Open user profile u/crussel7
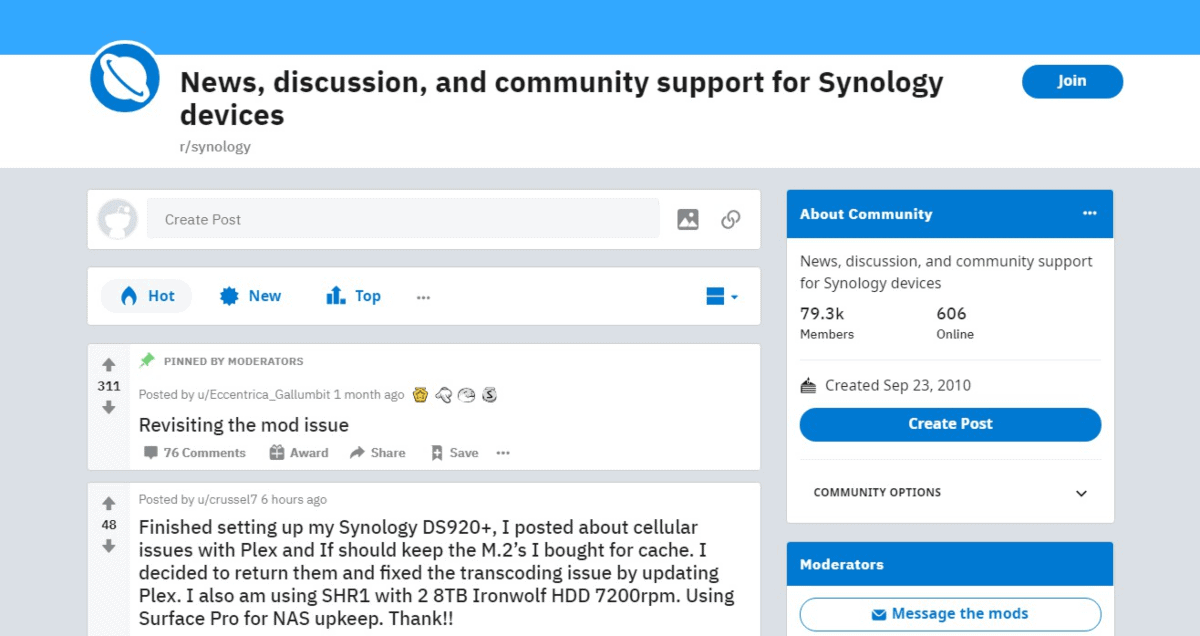Image resolution: width=1200 pixels, height=636 pixels. click(x=227, y=499)
